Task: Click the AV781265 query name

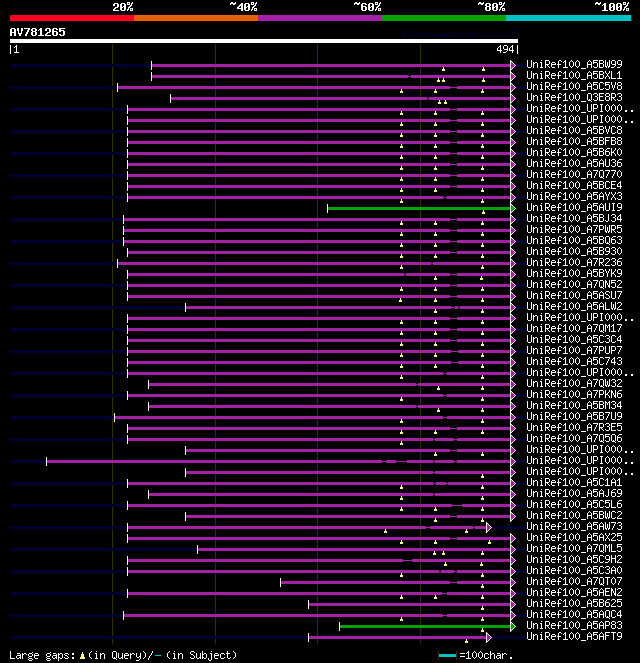Action: point(38,32)
